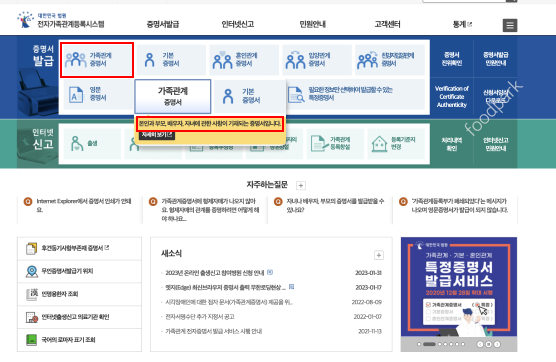This screenshot has width=556, height=362.
Task: Open the 가족관계 등록창설 tile
Action: pos(335,144)
